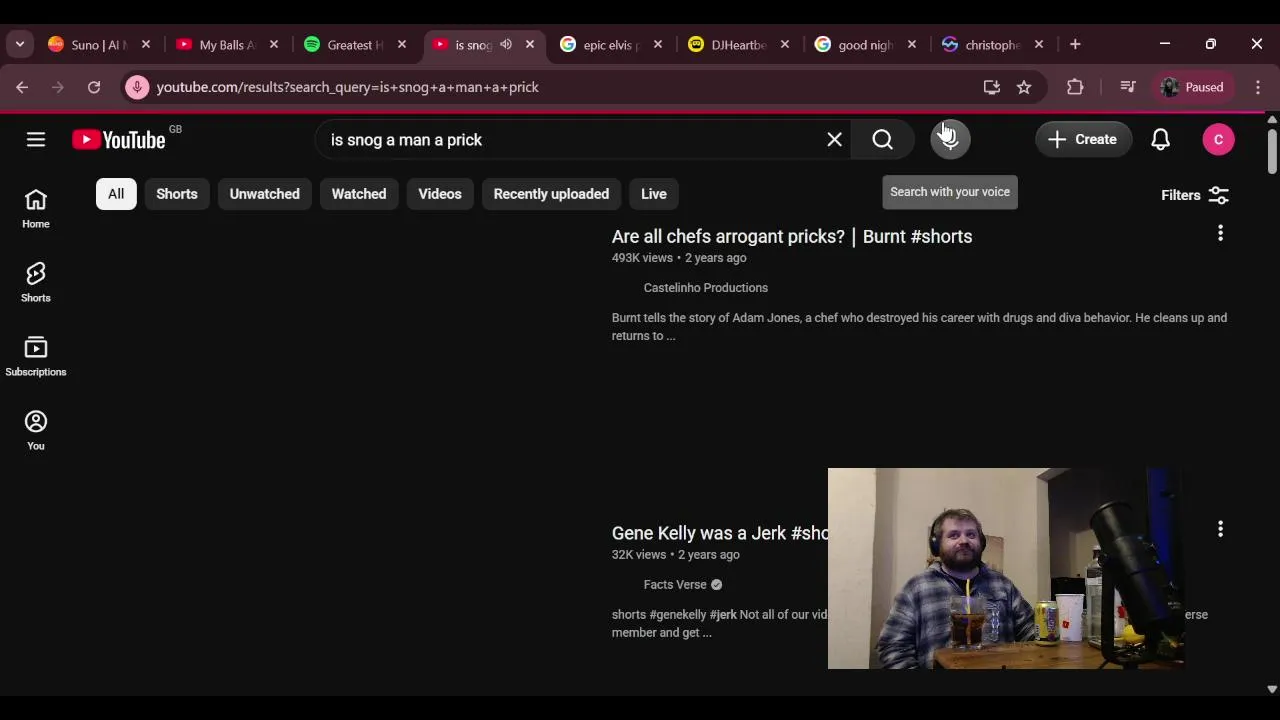Open the Paused profile button

tap(1192, 87)
